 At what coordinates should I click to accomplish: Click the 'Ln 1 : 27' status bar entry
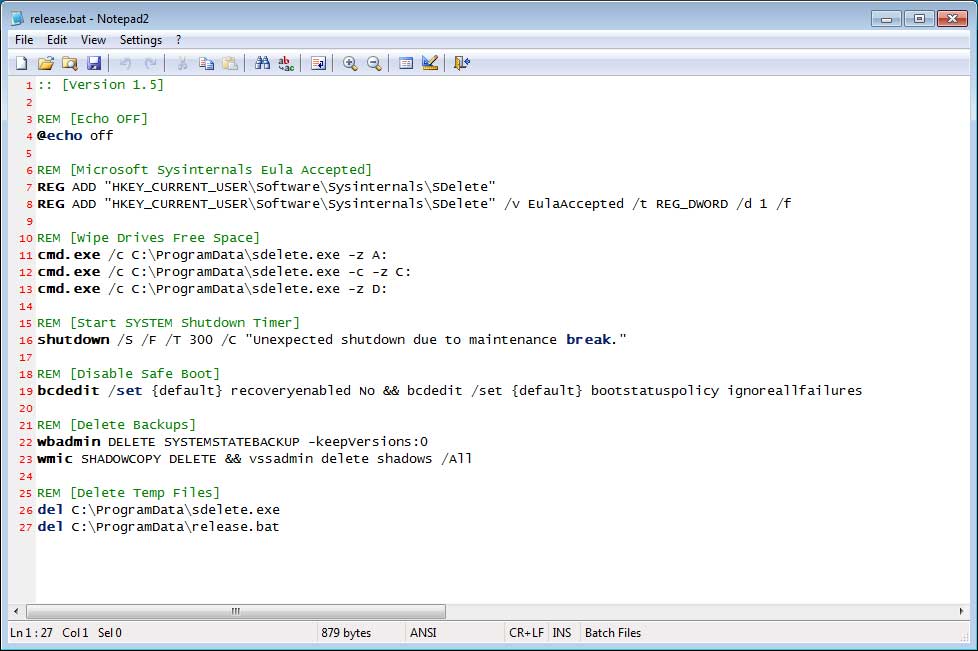31,633
